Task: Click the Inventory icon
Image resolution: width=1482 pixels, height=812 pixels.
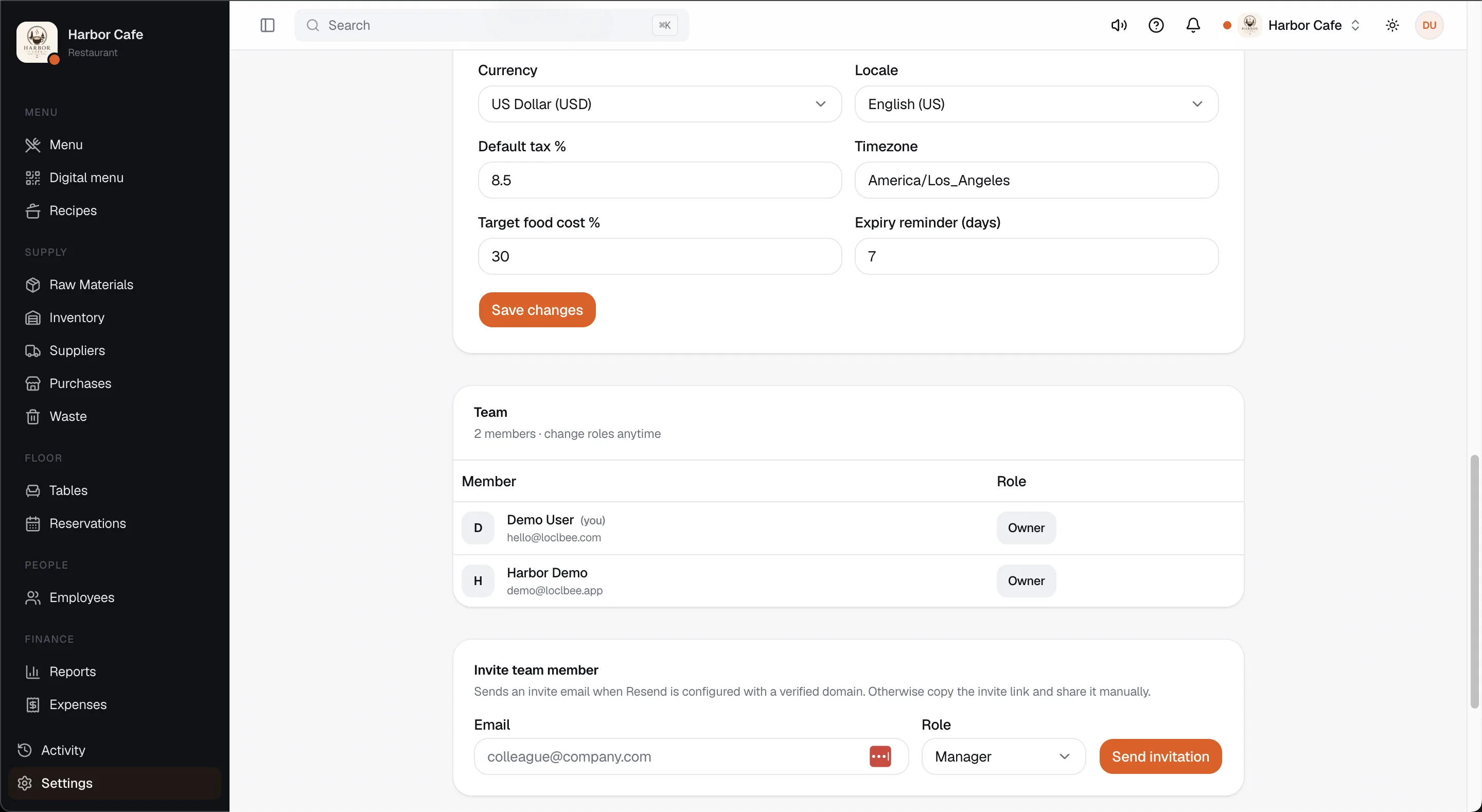Action: 33,317
